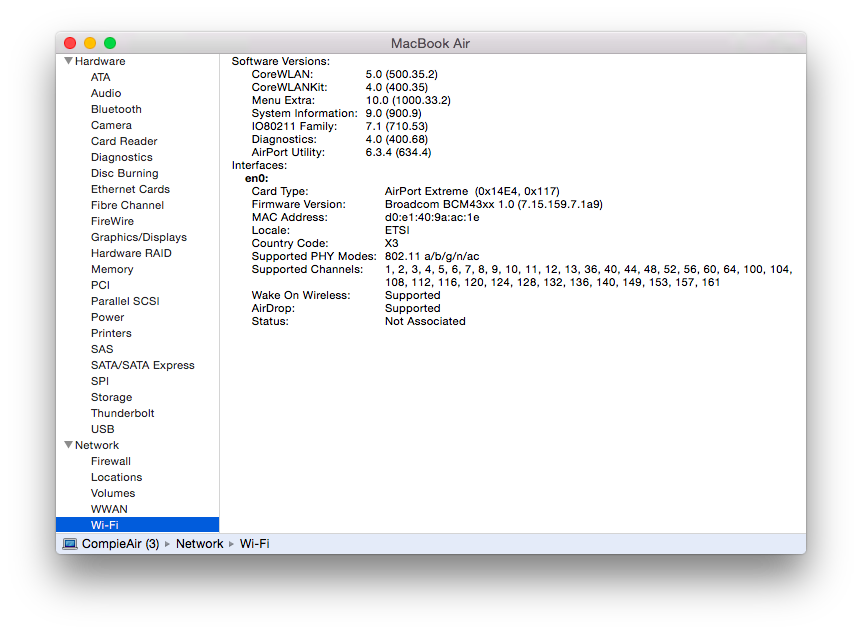Click the CoreWLAN version 5.0 (500.35.2)
The image size is (862, 634).
coord(402,74)
